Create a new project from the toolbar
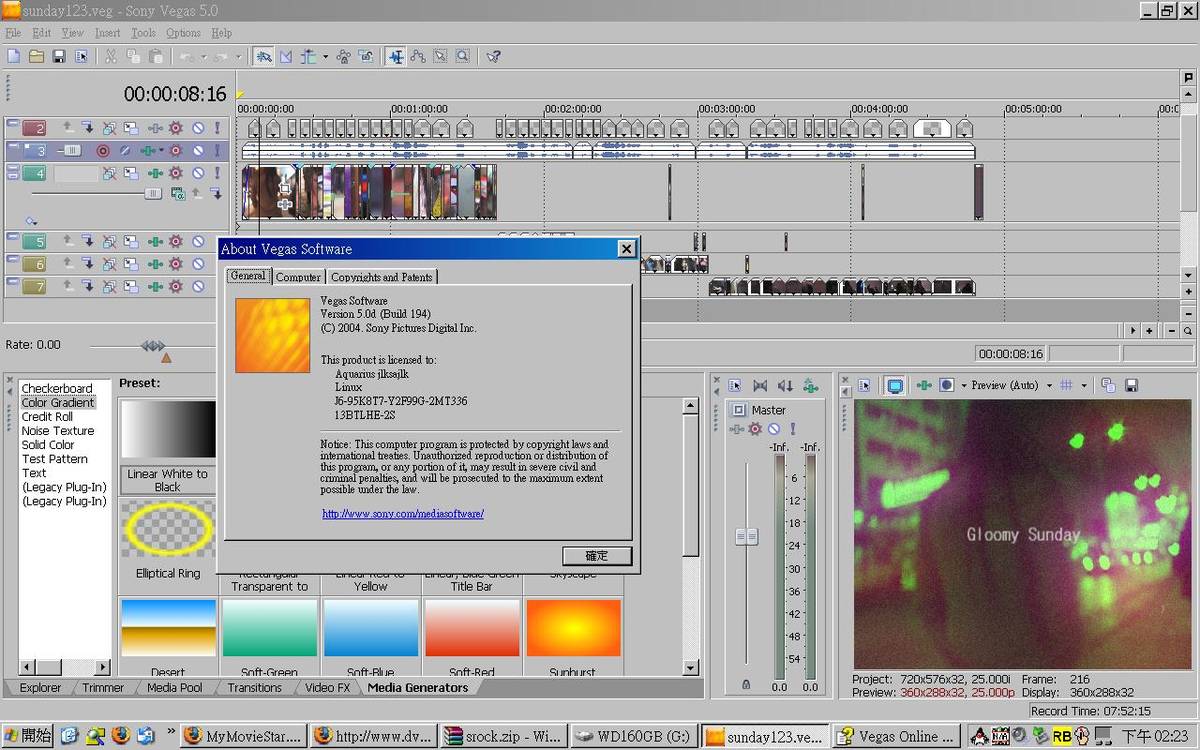This screenshot has width=1200, height=750. [14, 57]
